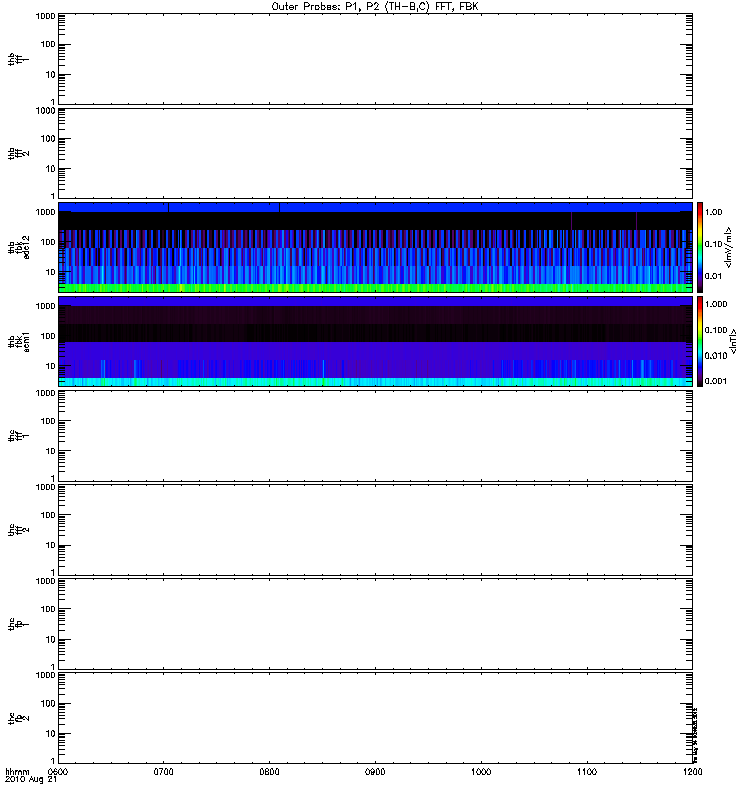Click the rotated timestamp text at lower right
Image resolution: width=750 pixels, height=800 pixels.
(x=695, y=735)
